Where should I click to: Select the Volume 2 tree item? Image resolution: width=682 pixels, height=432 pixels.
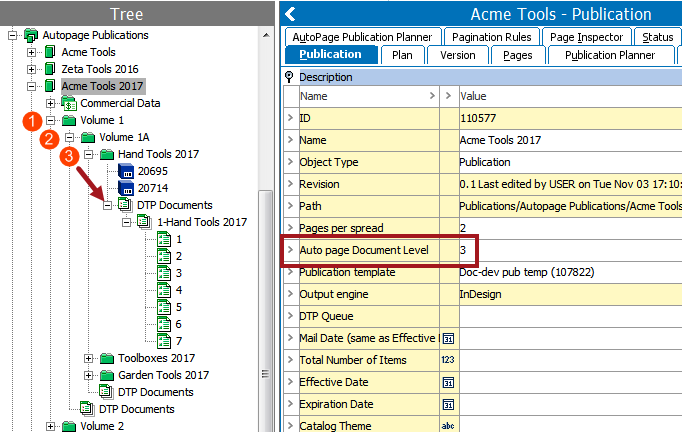click(102, 426)
